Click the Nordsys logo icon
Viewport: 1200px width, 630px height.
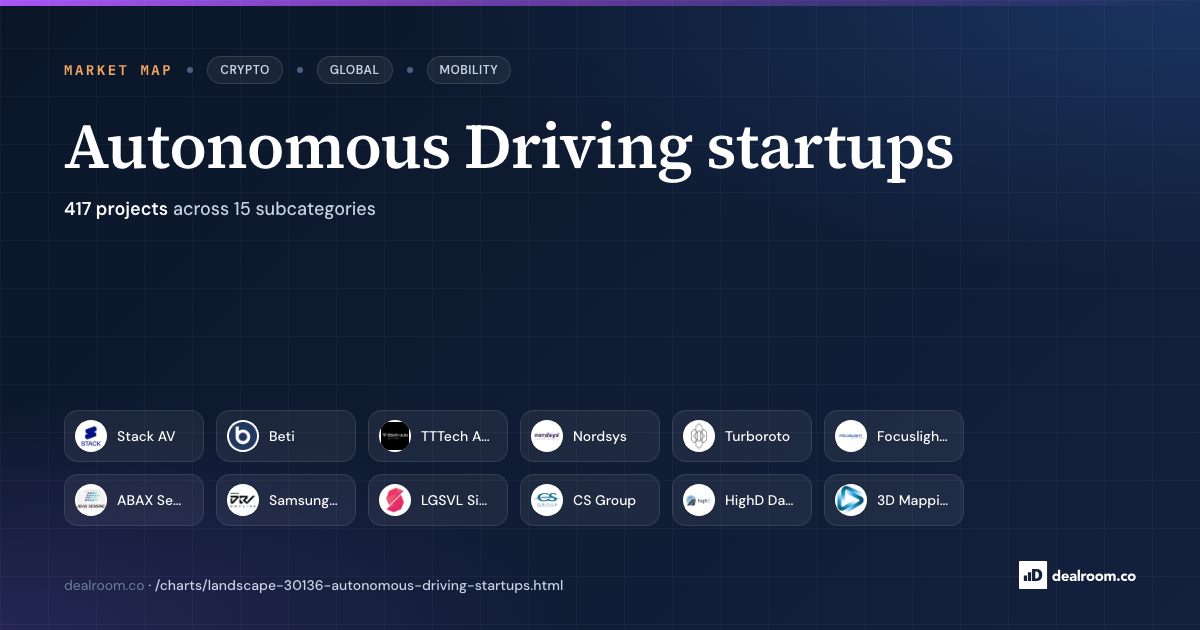(x=547, y=436)
